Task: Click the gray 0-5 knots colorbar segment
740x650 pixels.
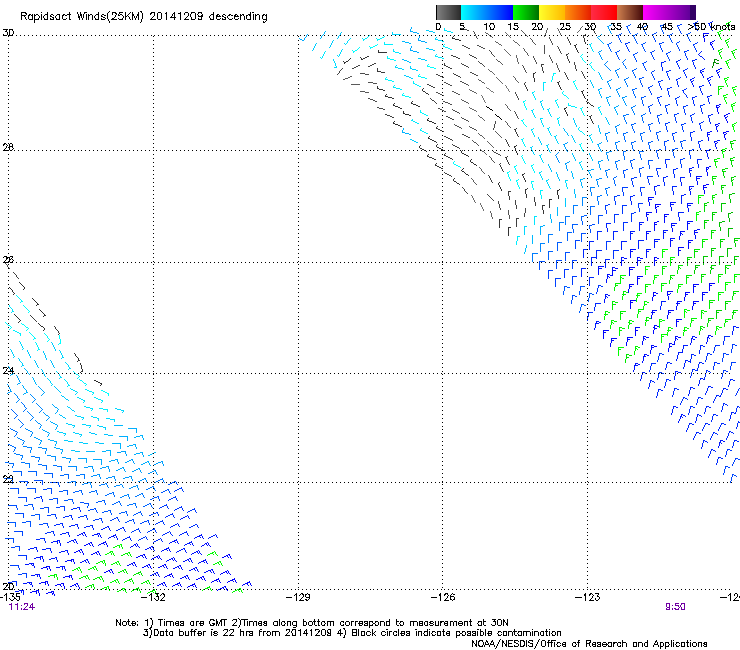Action: click(x=448, y=12)
